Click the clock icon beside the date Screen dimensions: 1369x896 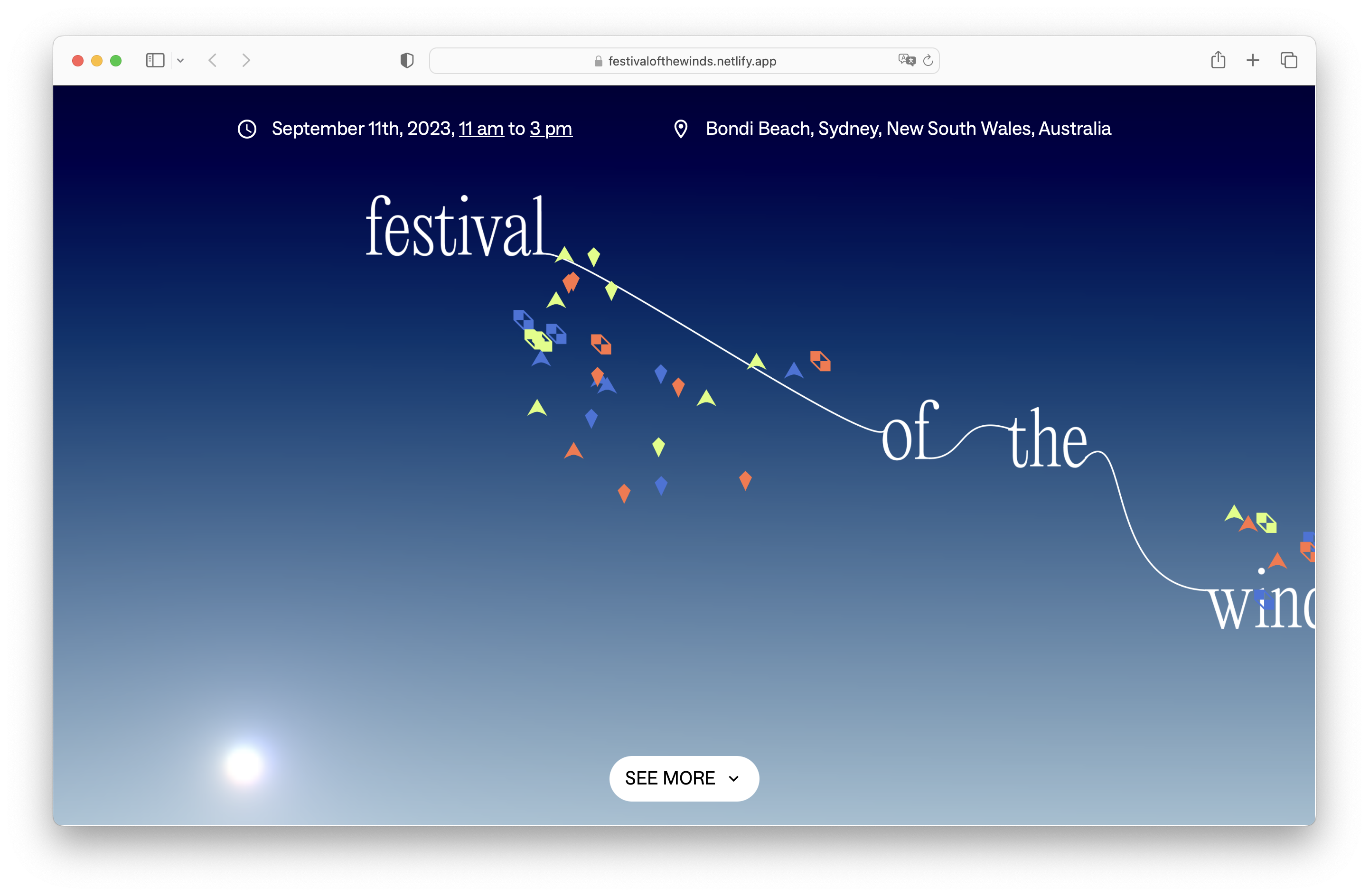[x=247, y=129]
